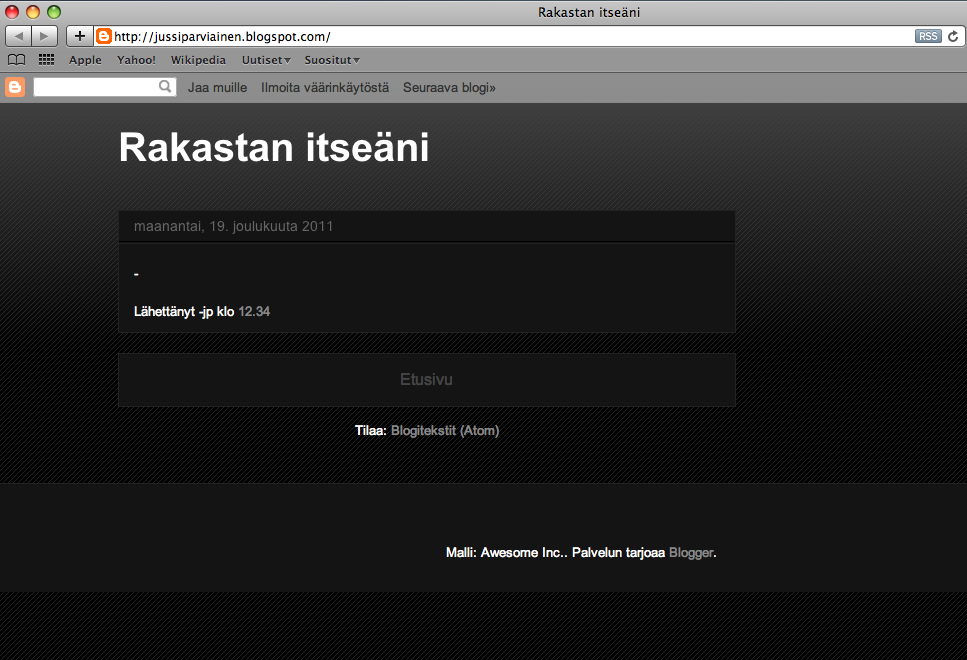Open the Apple bookmark
The image size is (967, 660).
pos(85,60)
